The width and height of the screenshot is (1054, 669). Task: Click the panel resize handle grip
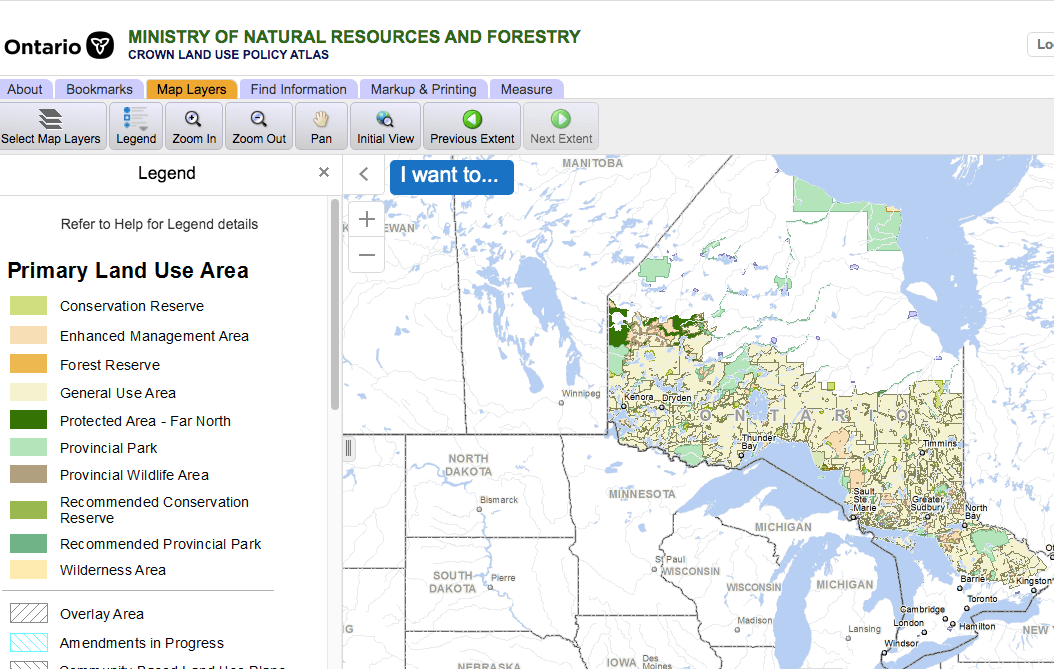348,448
